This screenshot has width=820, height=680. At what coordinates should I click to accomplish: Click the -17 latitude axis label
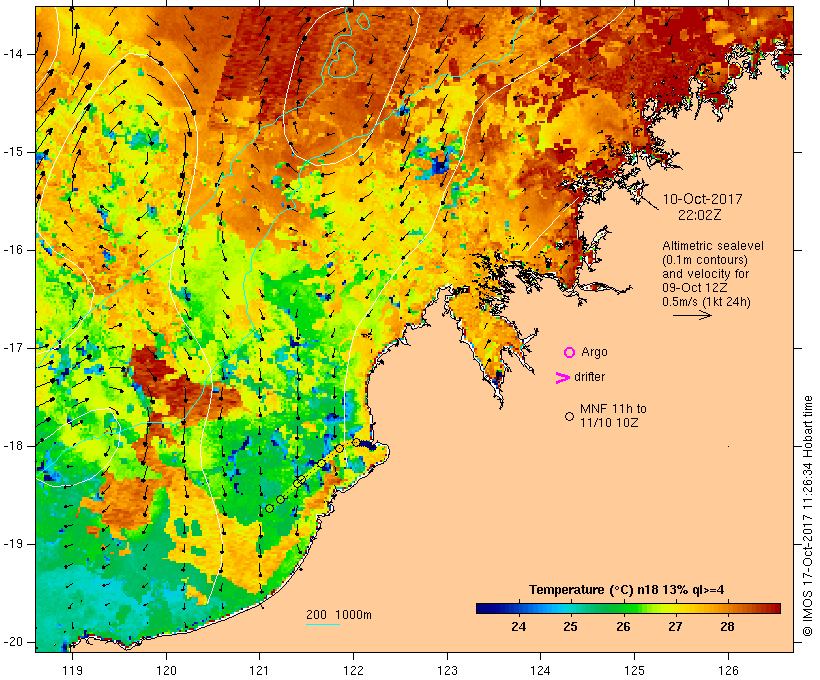(13, 348)
